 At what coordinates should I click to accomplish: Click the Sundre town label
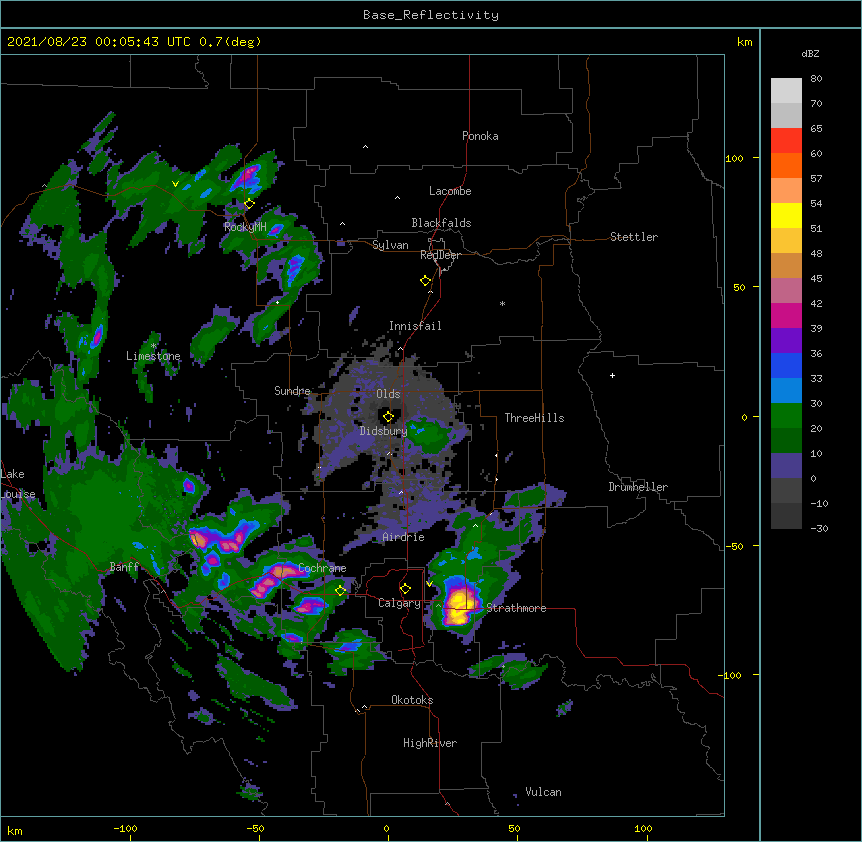pos(292,391)
